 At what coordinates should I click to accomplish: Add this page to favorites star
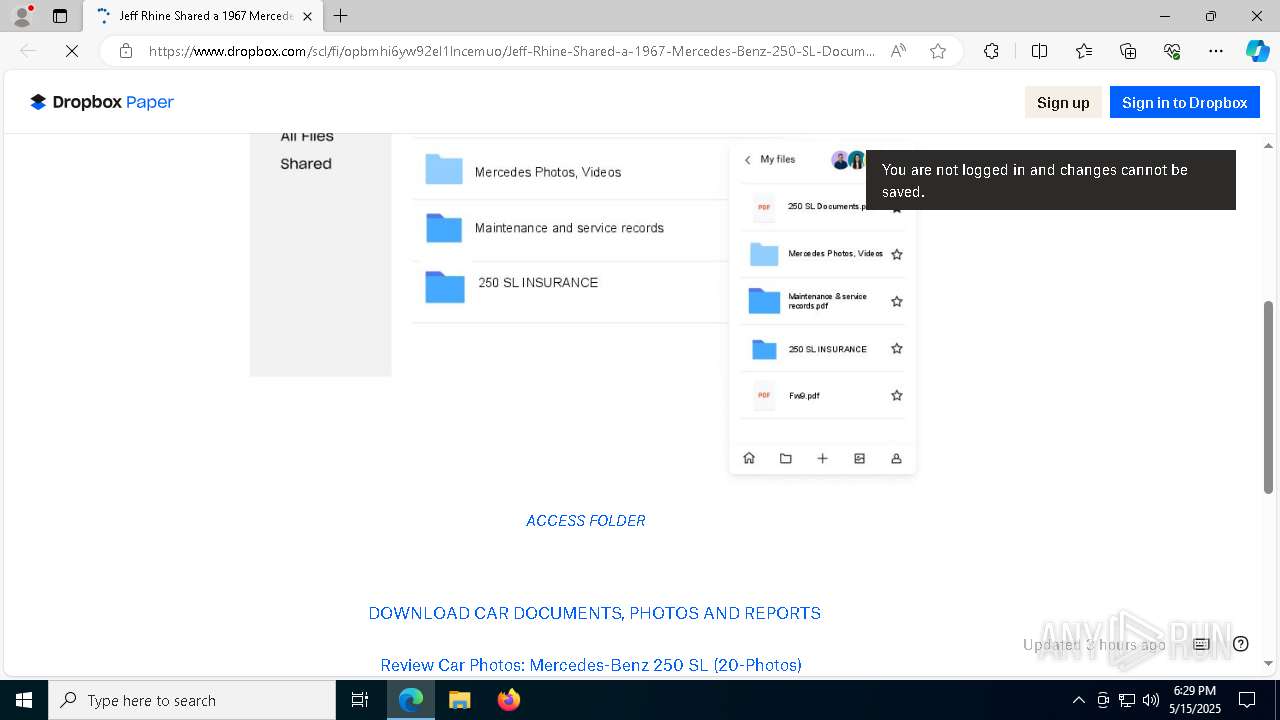[x=937, y=51]
